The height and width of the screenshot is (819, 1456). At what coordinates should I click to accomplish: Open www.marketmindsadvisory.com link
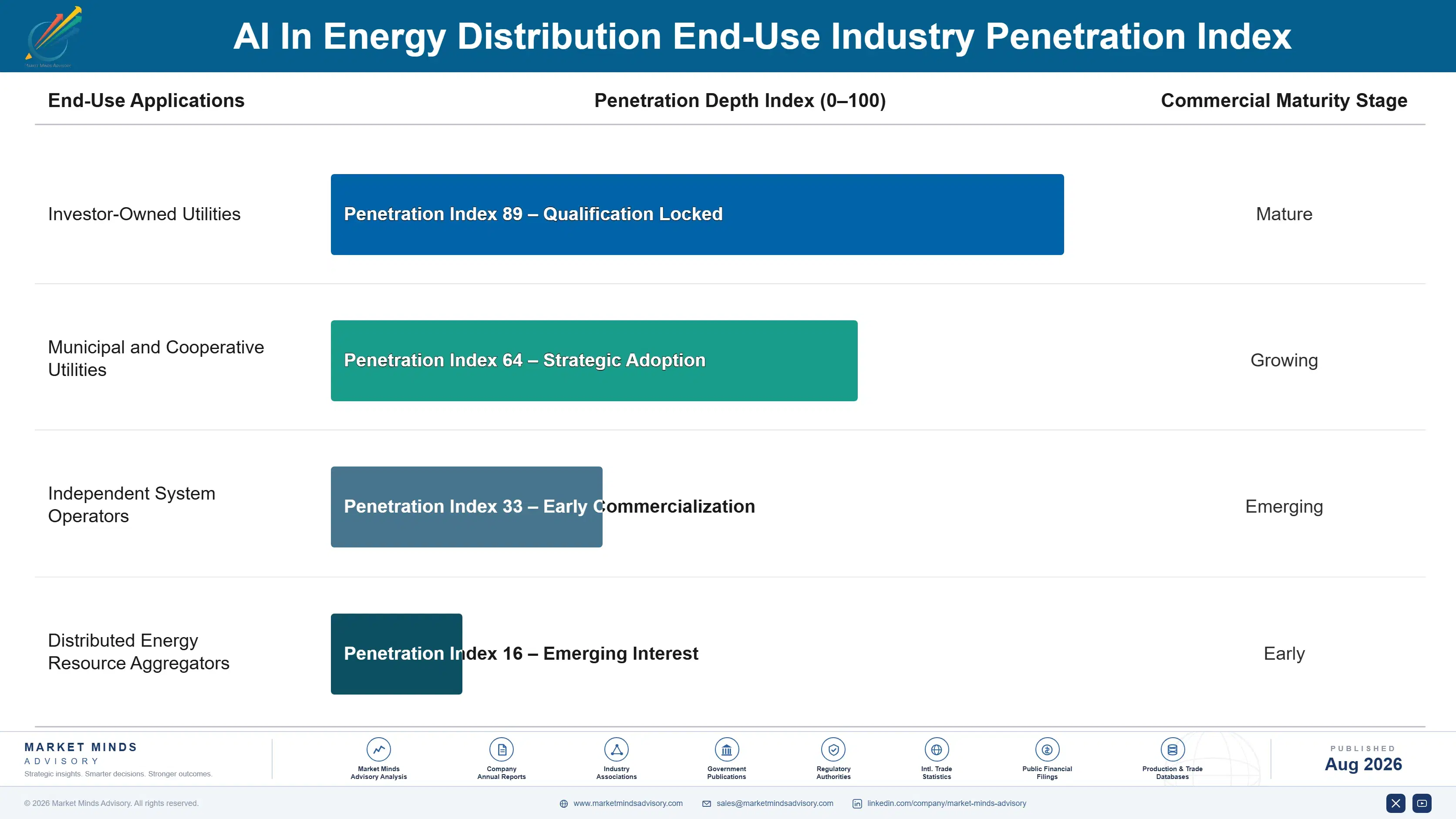pos(628,803)
